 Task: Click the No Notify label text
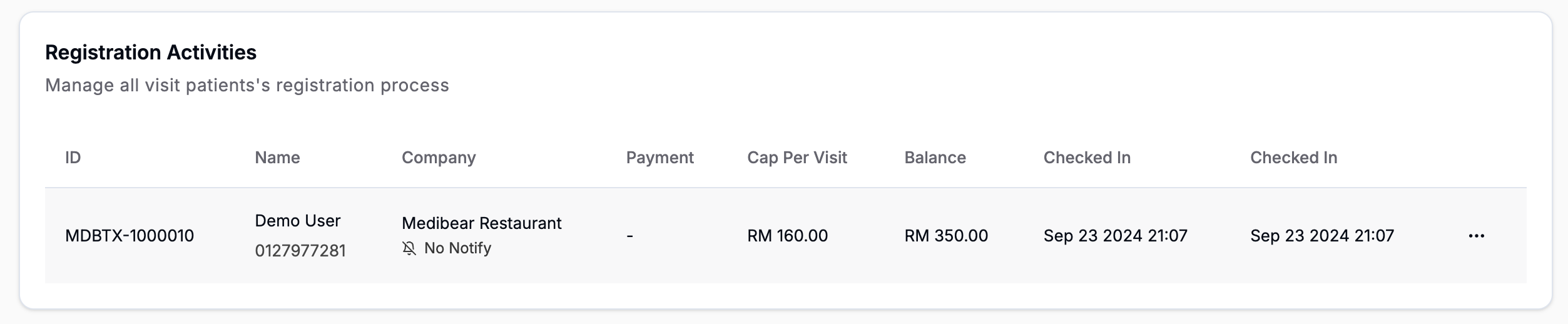tap(457, 248)
